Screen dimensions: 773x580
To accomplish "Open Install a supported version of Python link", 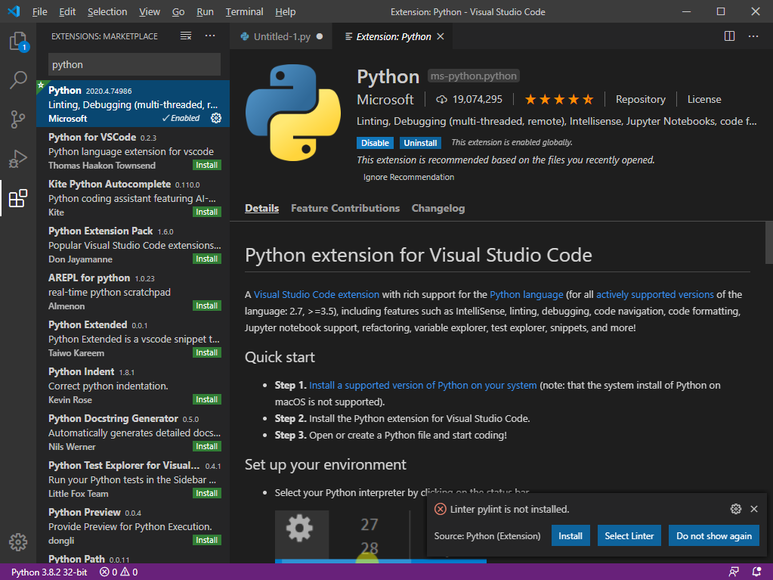I will coord(423,385).
